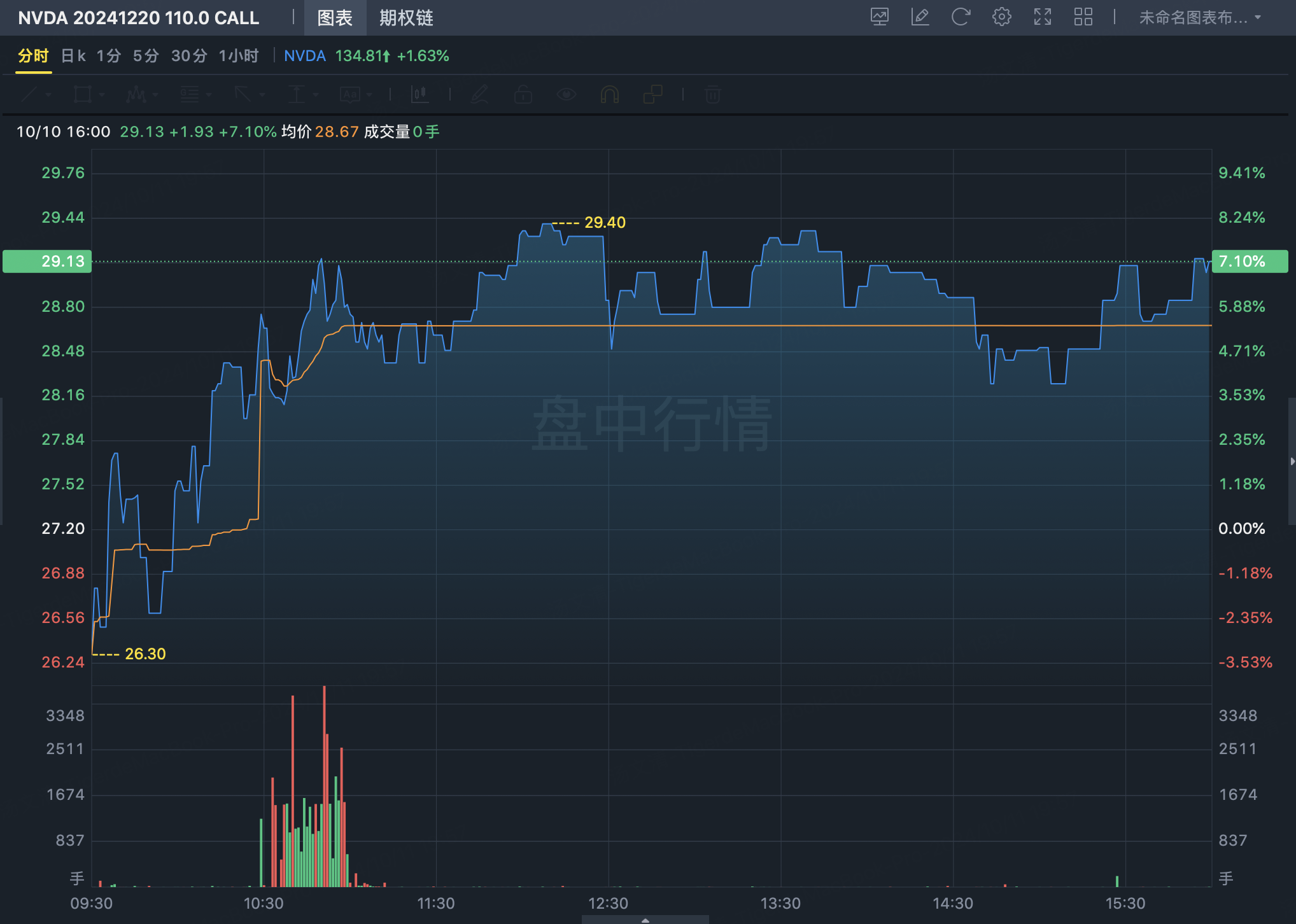Click the 10/10 16:00 timestamp
This screenshot has width=1296, height=924.
click(x=64, y=132)
